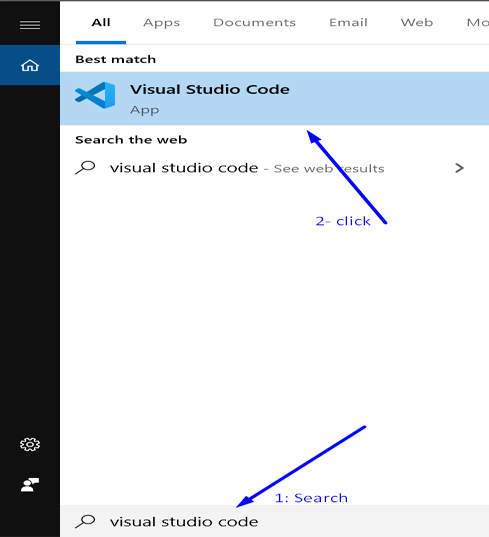The image size is (489, 537).
Task: Click the 'App' subtitle under Visual Studio Code
Action: [x=145, y=110]
